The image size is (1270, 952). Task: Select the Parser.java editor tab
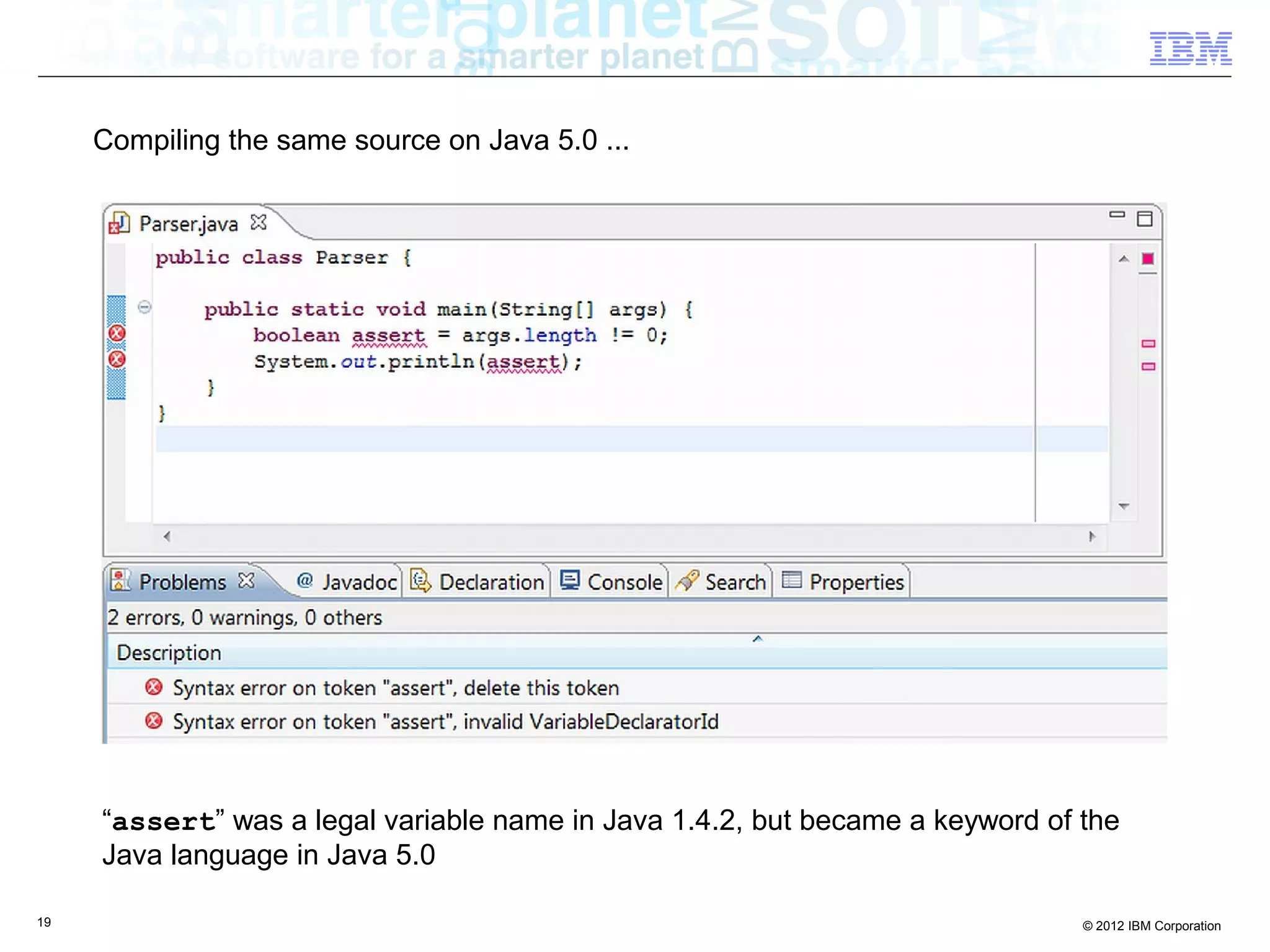(188, 223)
